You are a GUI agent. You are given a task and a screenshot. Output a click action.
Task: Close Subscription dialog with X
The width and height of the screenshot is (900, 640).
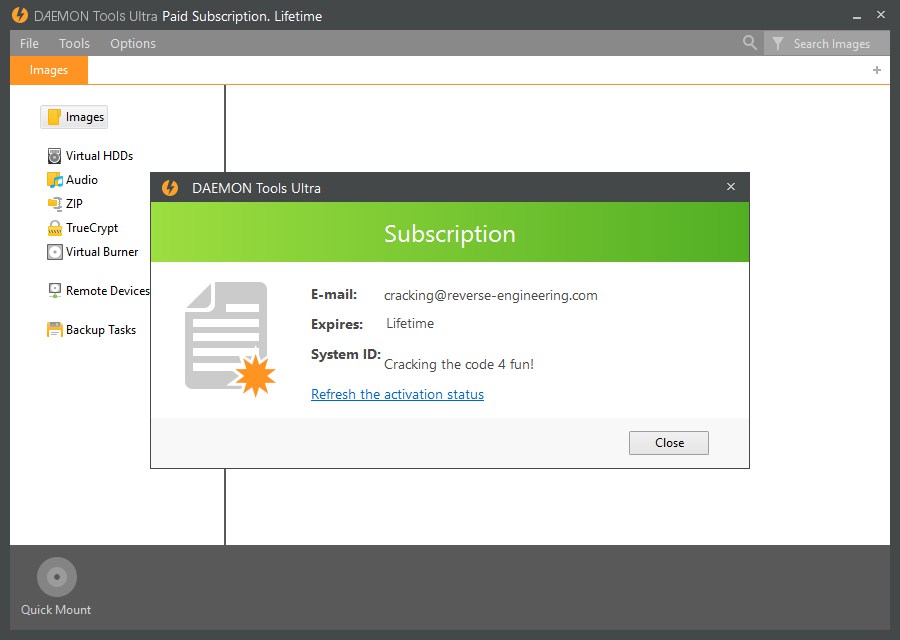tap(731, 187)
